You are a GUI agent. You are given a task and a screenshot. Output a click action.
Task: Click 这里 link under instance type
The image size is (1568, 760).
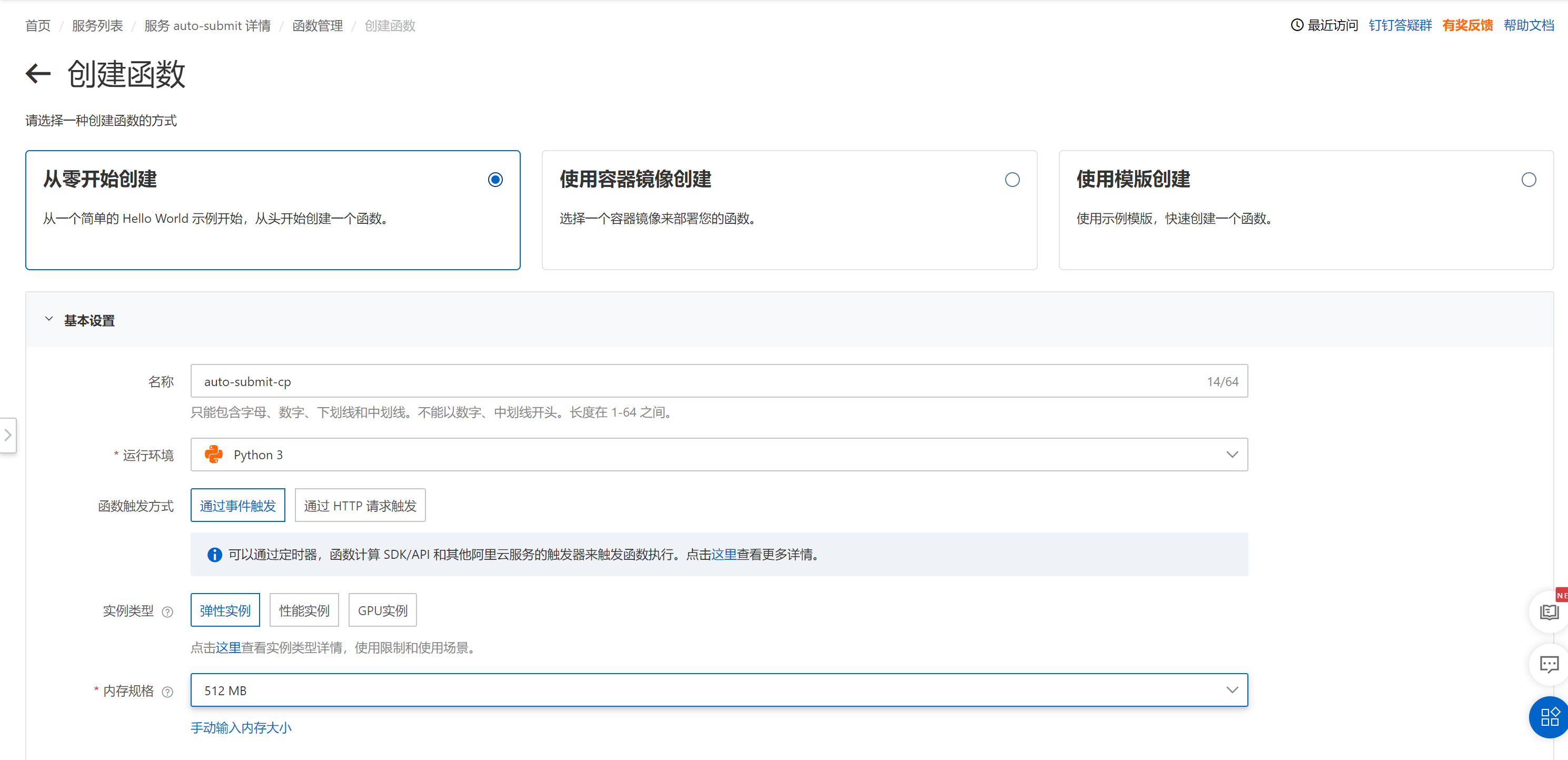coord(229,648)
